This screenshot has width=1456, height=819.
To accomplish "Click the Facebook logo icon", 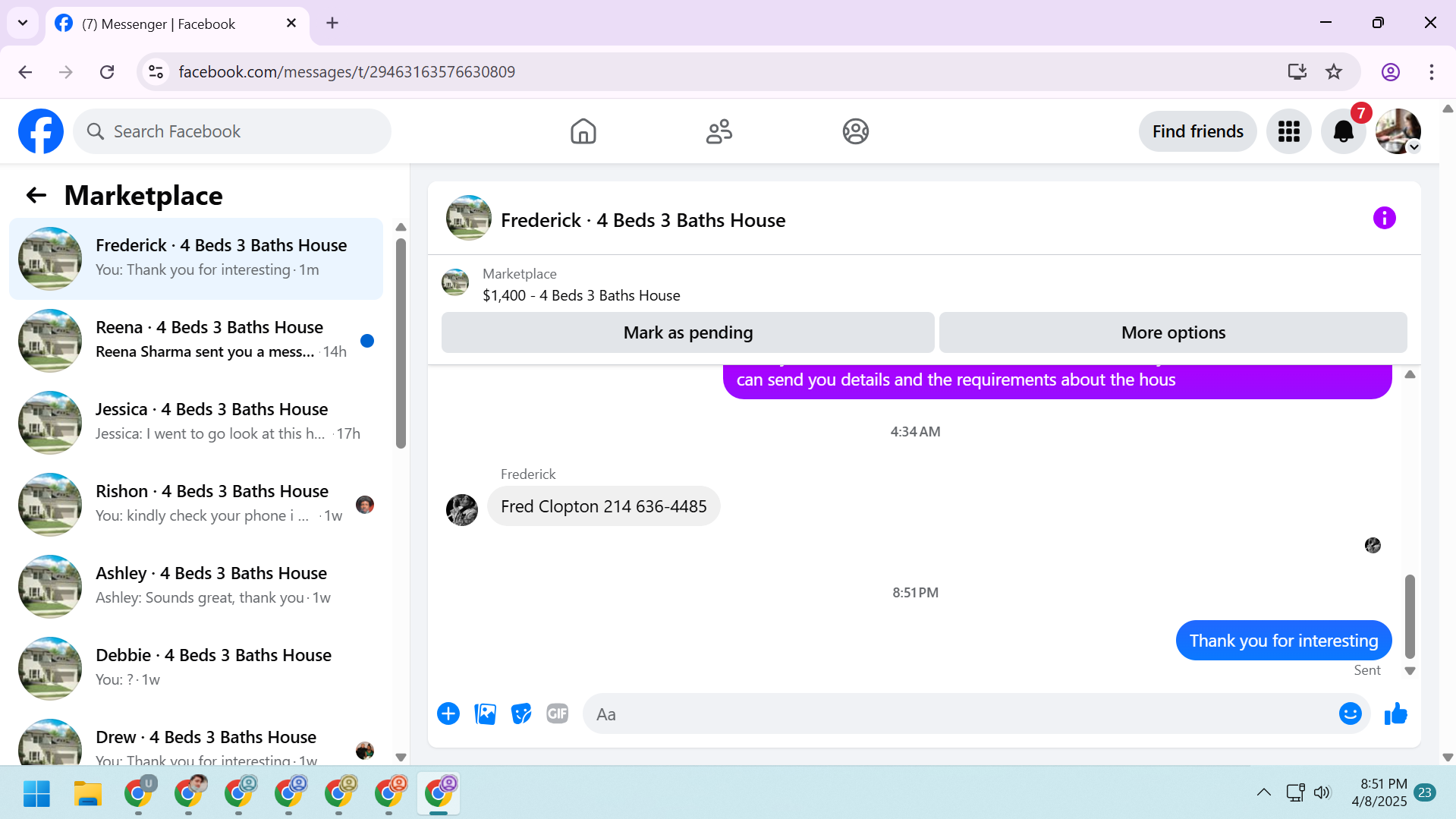I will tap(41, 131).
